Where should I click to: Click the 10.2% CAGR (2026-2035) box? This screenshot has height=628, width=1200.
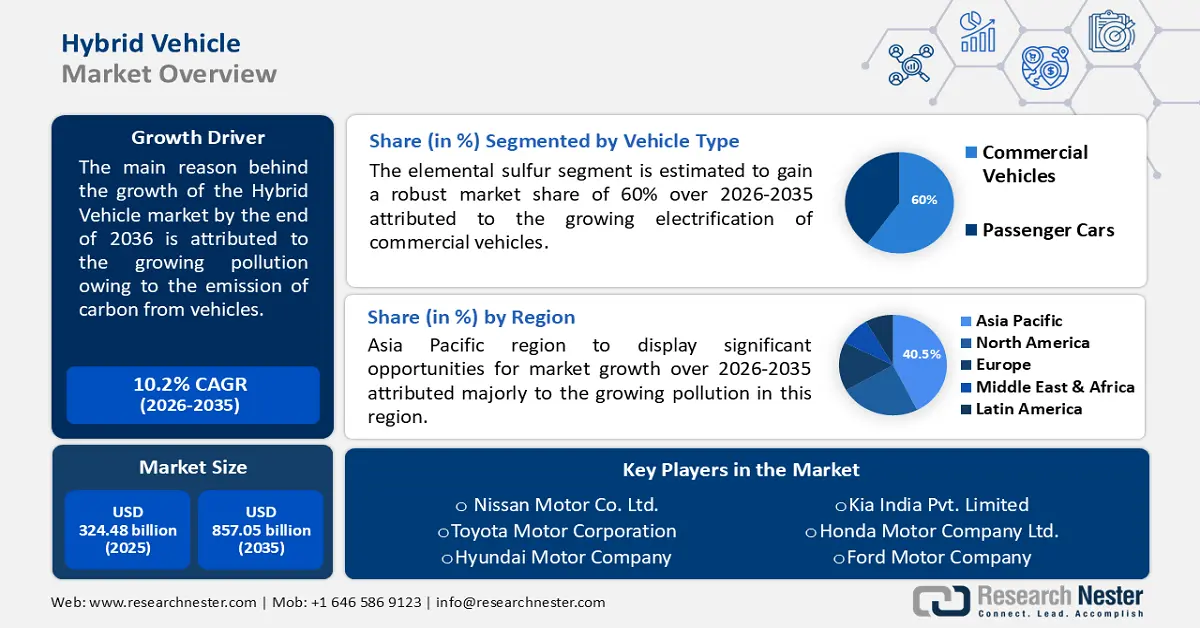click(x=192, y=395)
